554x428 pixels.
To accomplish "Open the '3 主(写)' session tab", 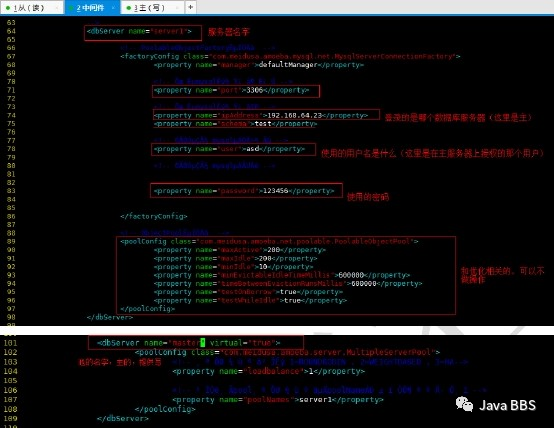I will tap(152, 7).
